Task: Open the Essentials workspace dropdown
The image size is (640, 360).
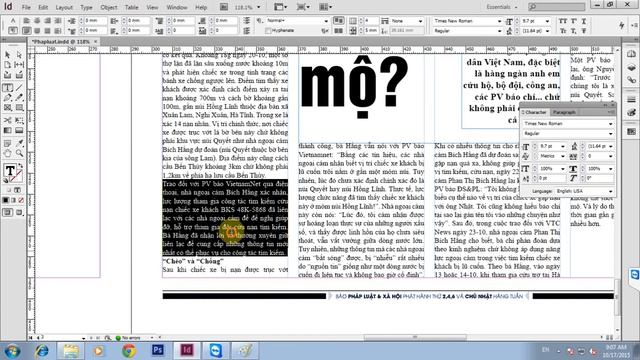Action: pyautogui.click(x=502, y=7)
